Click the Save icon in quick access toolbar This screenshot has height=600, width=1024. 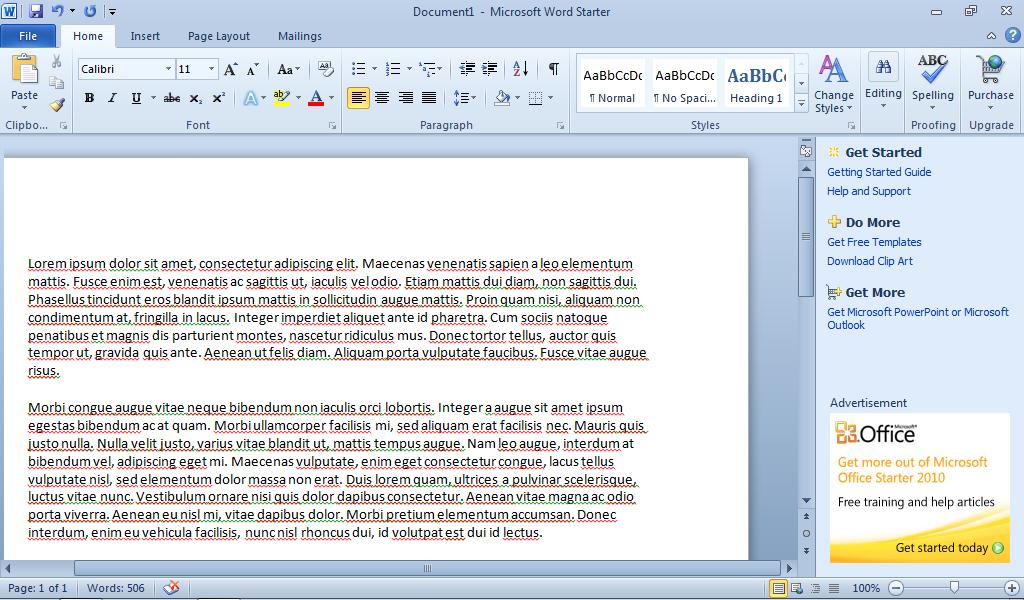35,11
